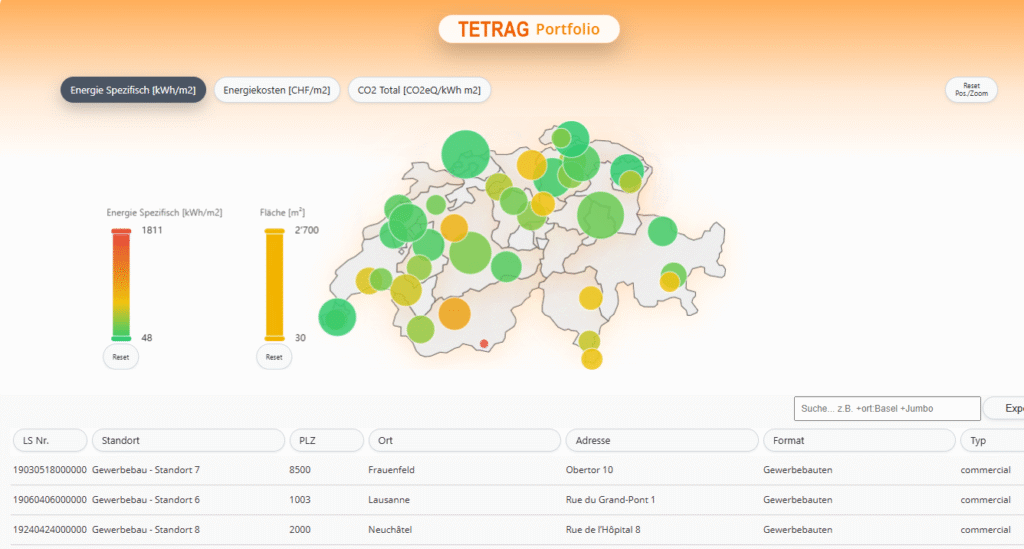Reset the Fläche range filter
1024x549 pixels.
pos(274,356)
